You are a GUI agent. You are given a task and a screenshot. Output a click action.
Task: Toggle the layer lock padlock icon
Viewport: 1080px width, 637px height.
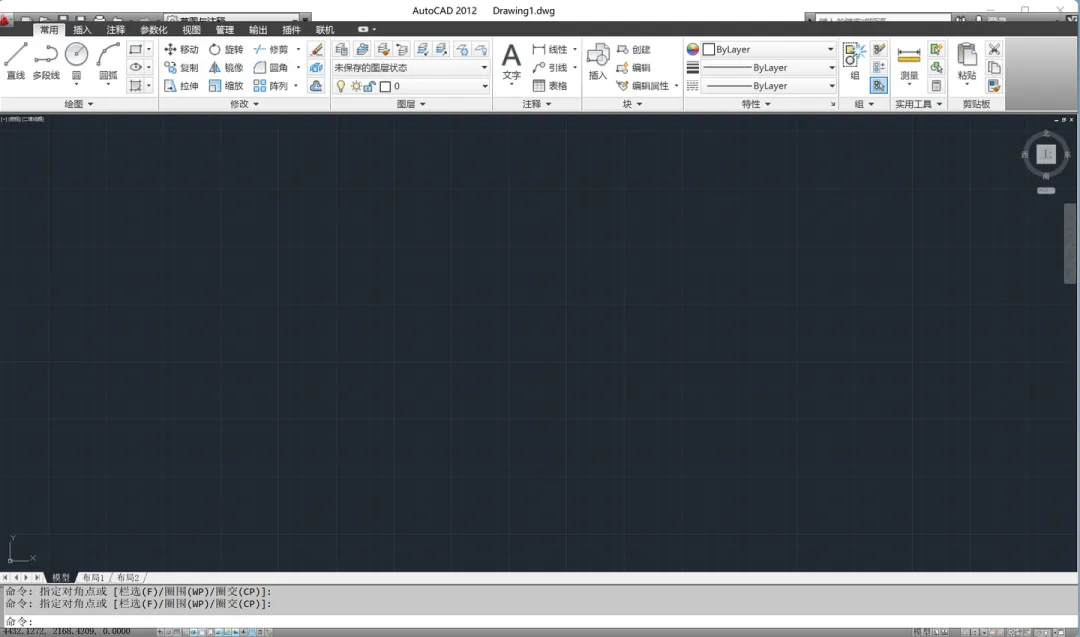pos(370,86)
